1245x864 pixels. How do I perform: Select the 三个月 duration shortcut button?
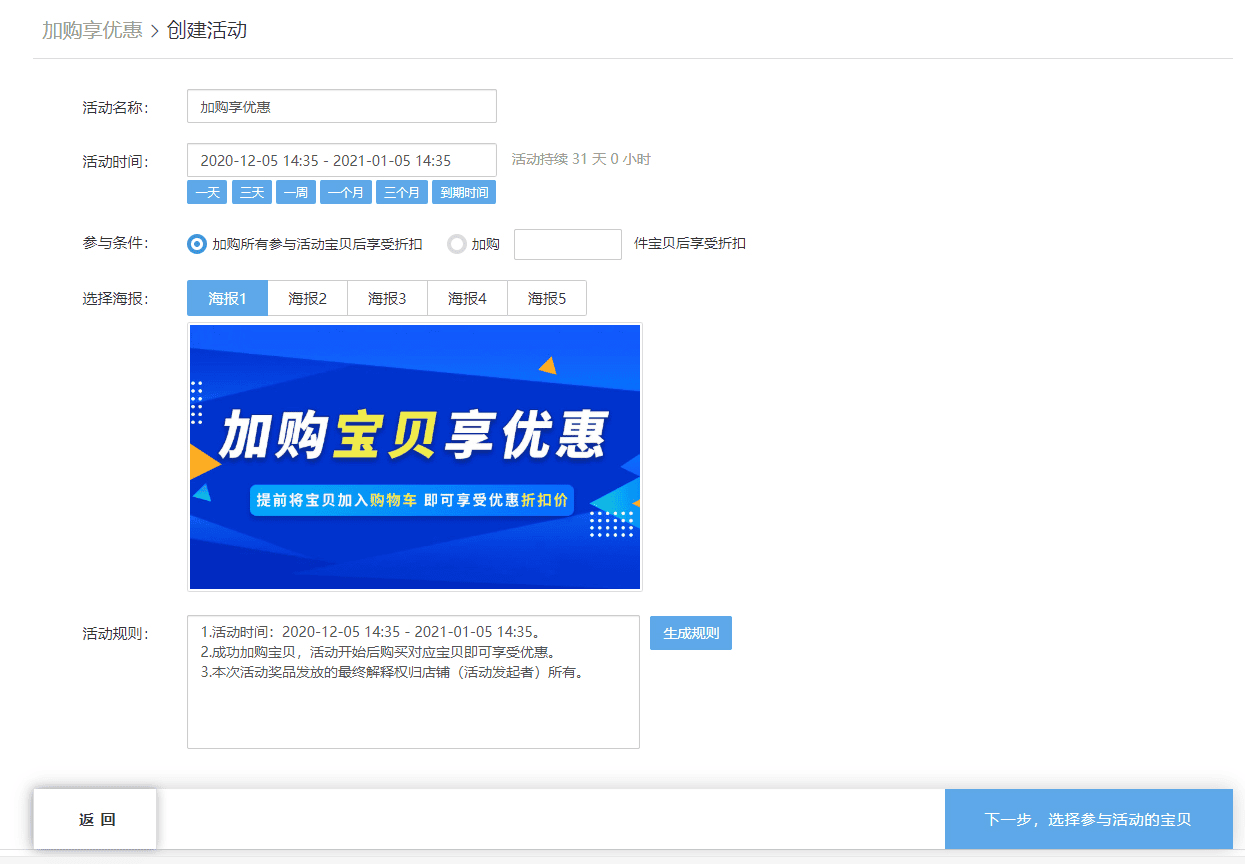click(401, 191)
